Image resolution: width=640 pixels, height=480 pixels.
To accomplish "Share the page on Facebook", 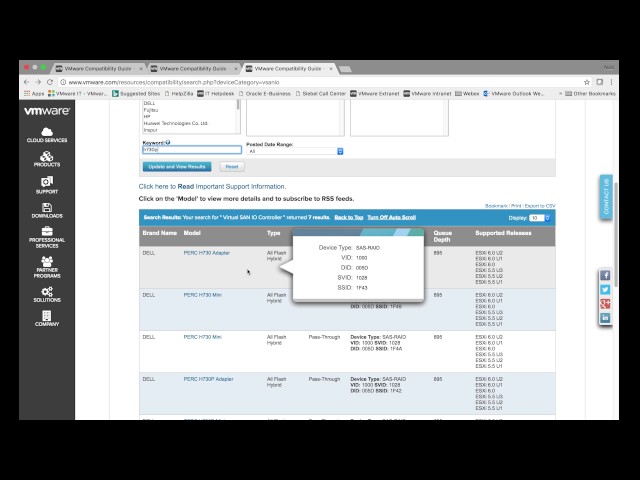I will tap(605, 276).
